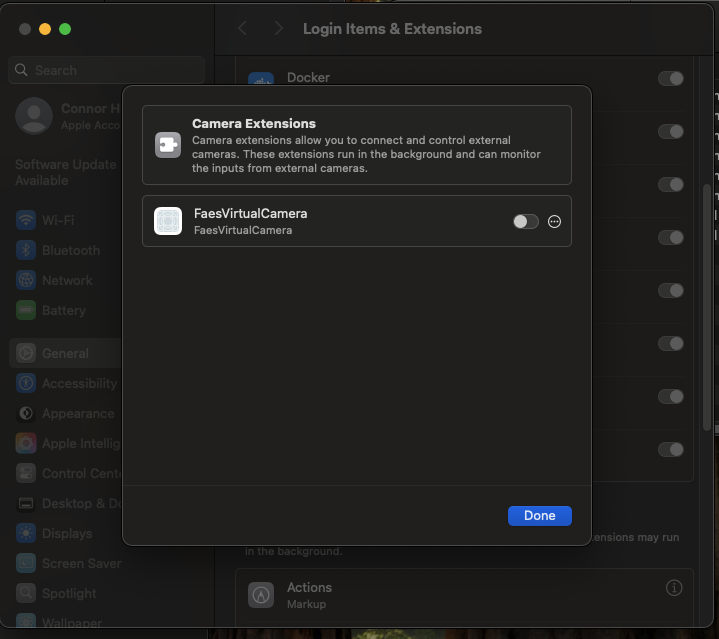The image size is (719, 639).
Task: Click the Actions Markup row
Action: click(x=464, y=595)
